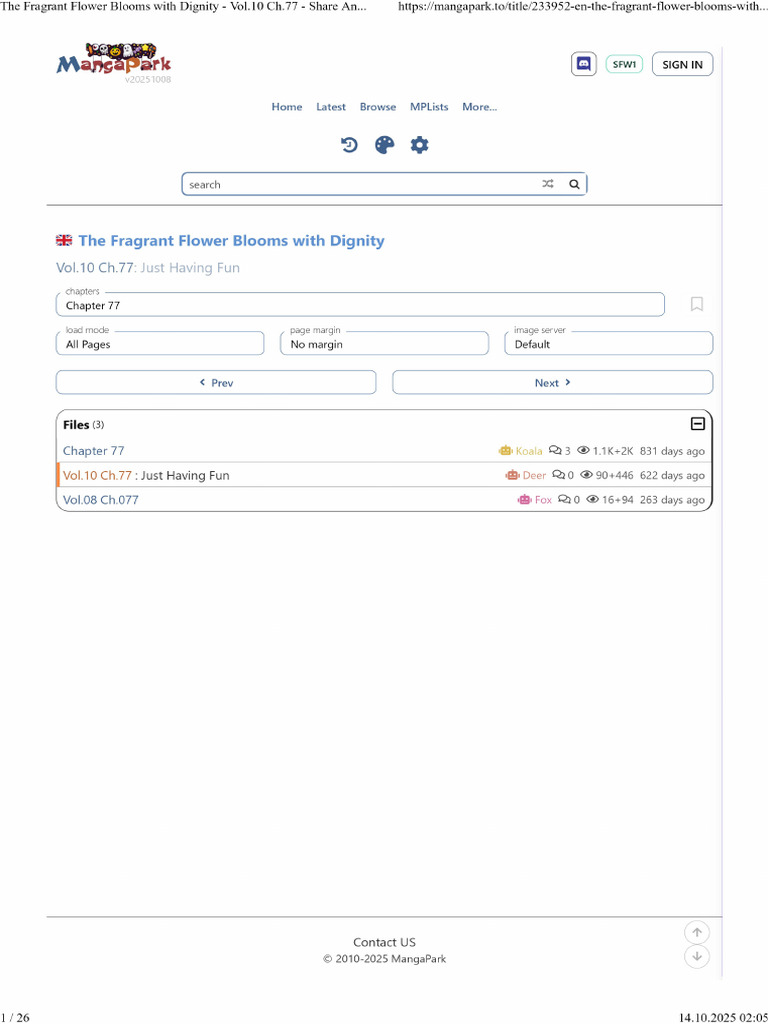Go to previous chapter with Prev
768x1024 pixels.
(x=216, y=383)
